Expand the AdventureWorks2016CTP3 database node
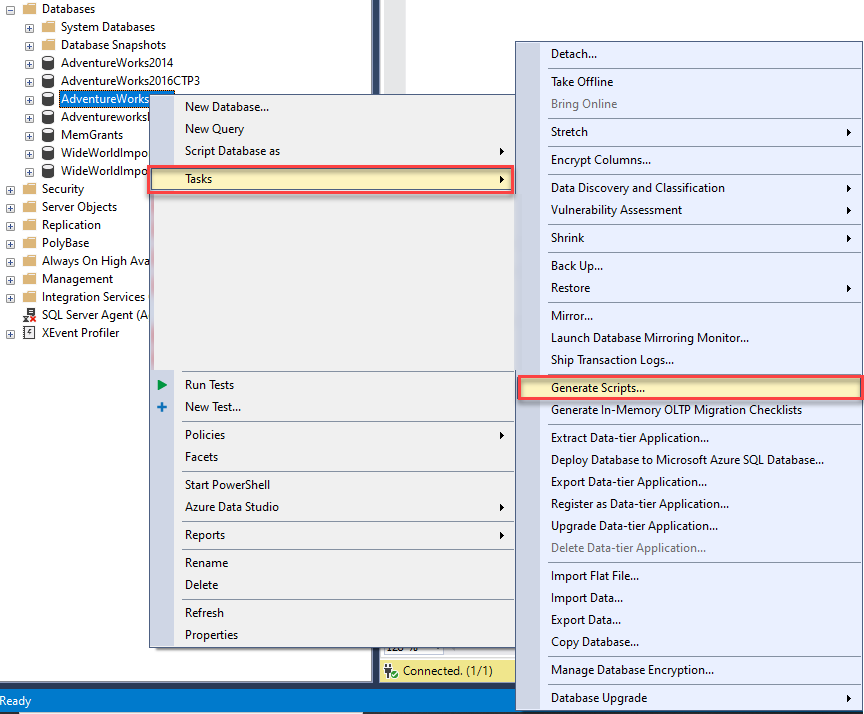The height and width of the screenshot is (714, 864). [x=30, y=82]
